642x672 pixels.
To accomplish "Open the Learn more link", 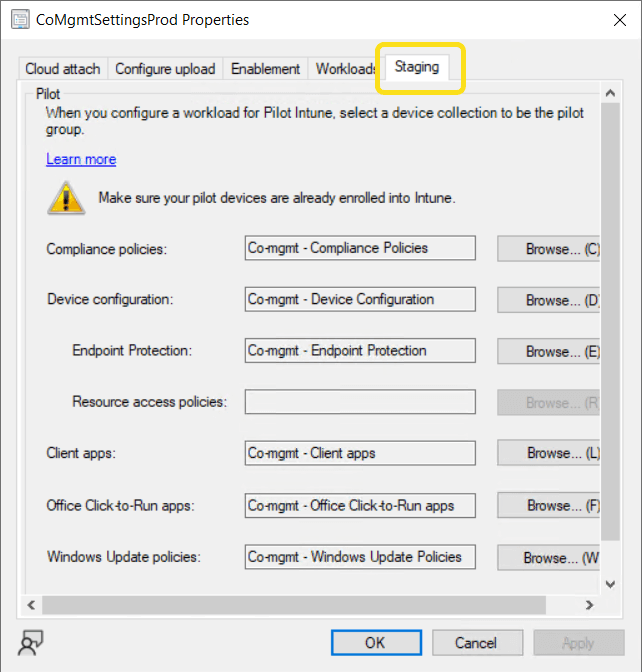I will [x=81, y=159].
